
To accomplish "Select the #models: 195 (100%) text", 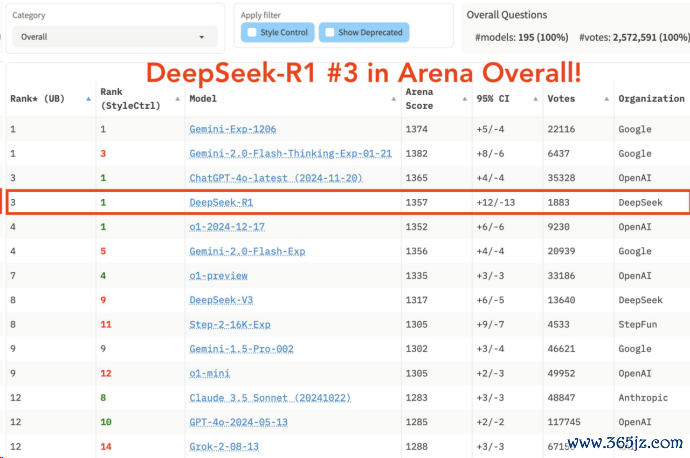I will [x=521, y=37].
